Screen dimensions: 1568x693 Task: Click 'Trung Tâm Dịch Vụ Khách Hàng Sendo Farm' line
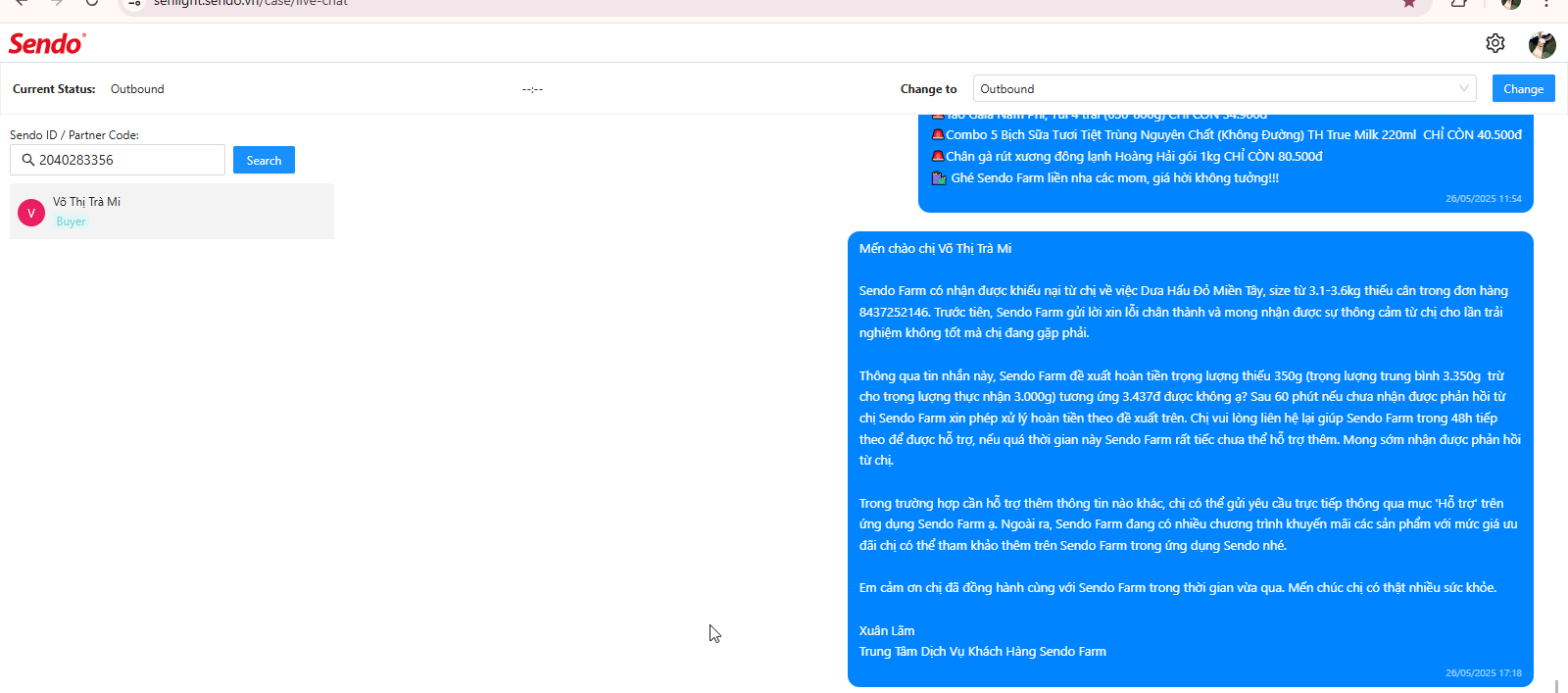pos(983,652)
